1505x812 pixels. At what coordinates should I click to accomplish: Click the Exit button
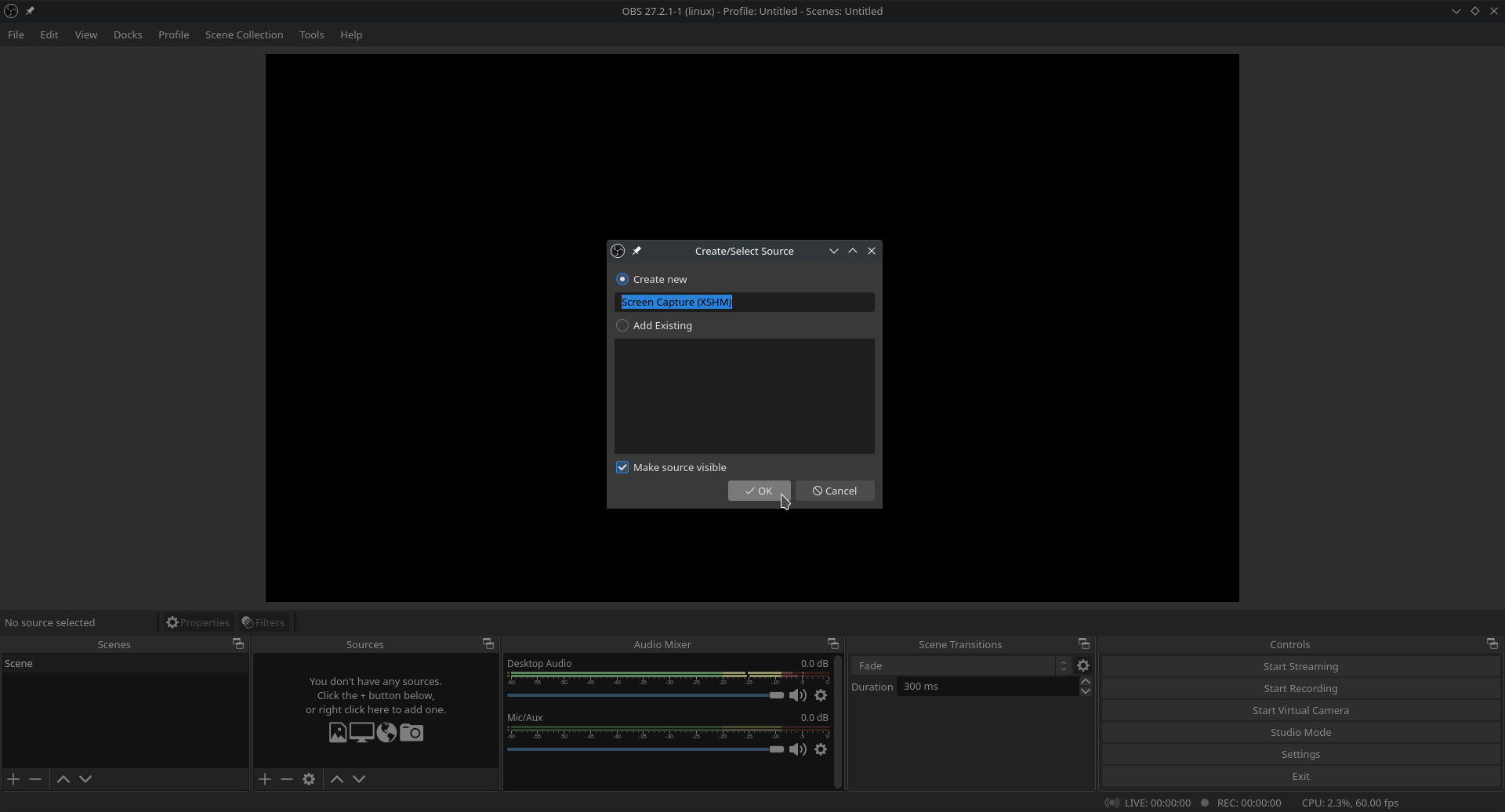(1300, 776)
